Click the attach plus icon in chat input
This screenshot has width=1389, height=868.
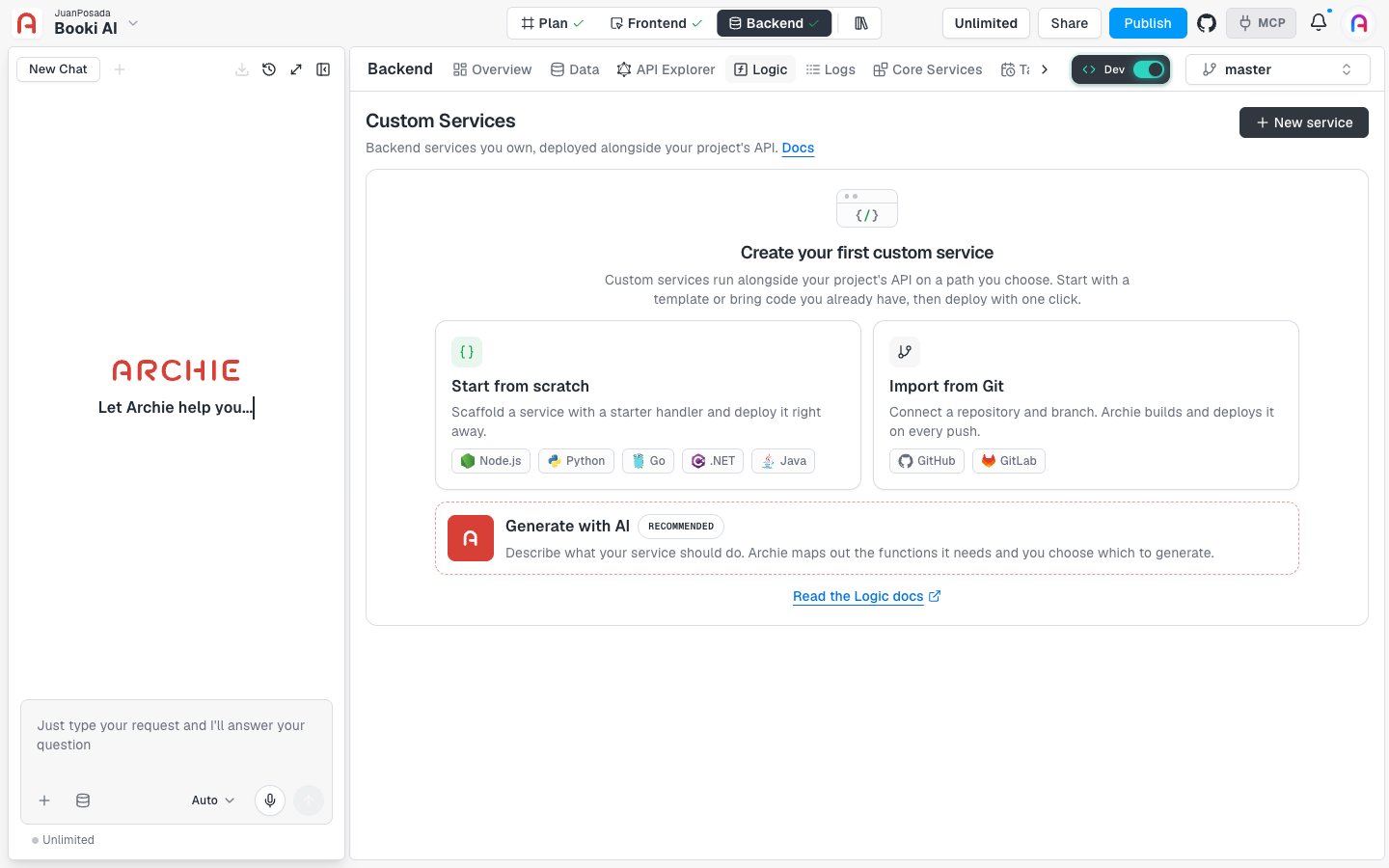click(x=44, y=800)
